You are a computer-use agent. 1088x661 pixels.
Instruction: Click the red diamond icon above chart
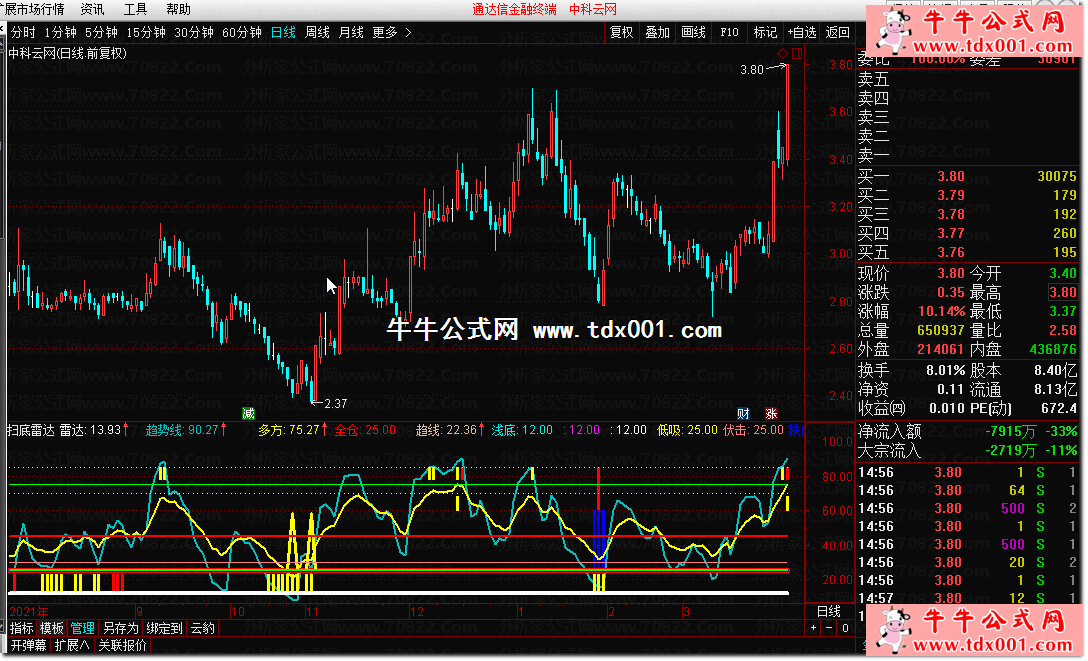[x=781, y=53]
